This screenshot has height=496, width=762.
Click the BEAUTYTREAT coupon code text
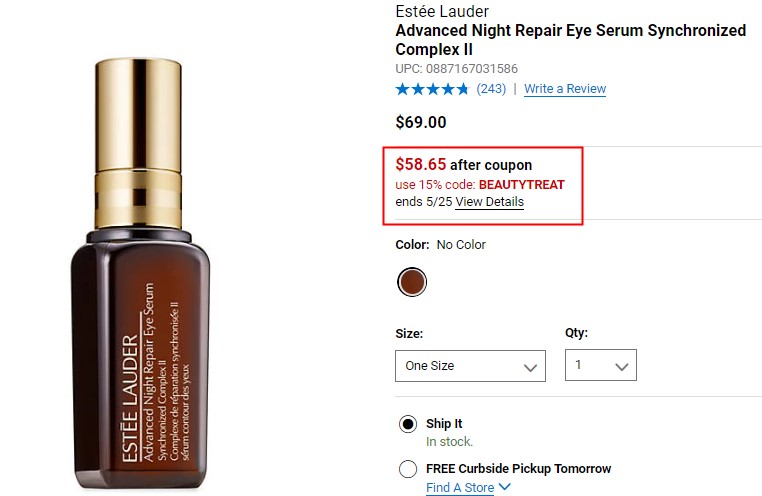pyautogui.click(x=521, y=185)
